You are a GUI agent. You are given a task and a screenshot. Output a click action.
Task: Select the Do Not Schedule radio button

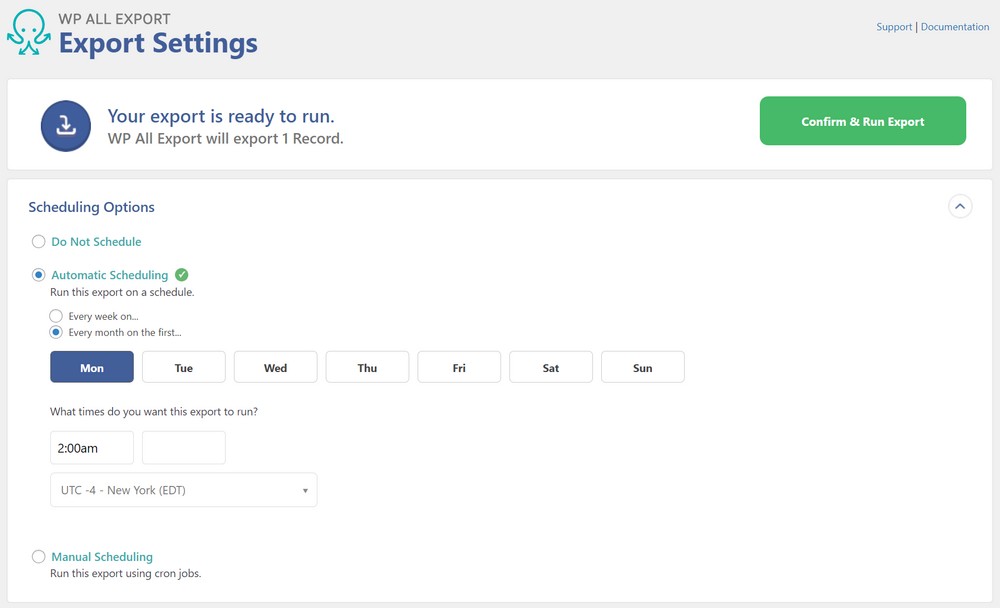(x=38, y=242)
